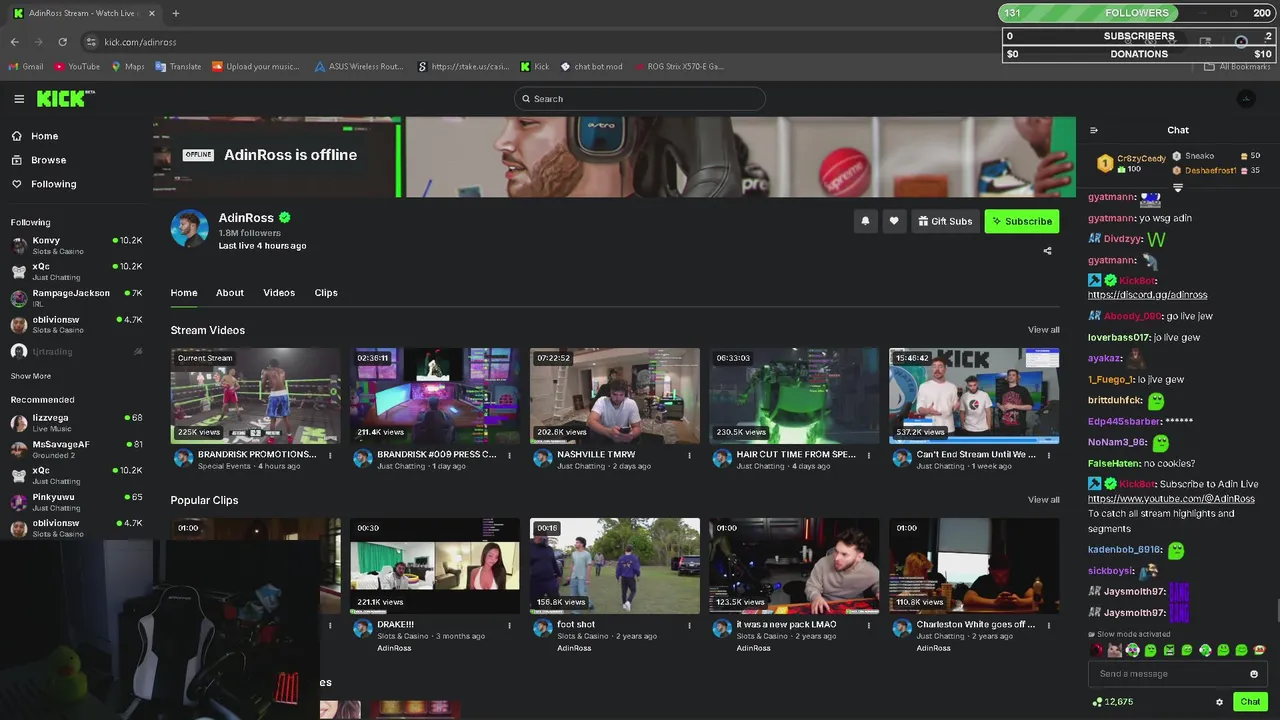Switch to the About tab
1280x720 pixels.
coord(230,293)
